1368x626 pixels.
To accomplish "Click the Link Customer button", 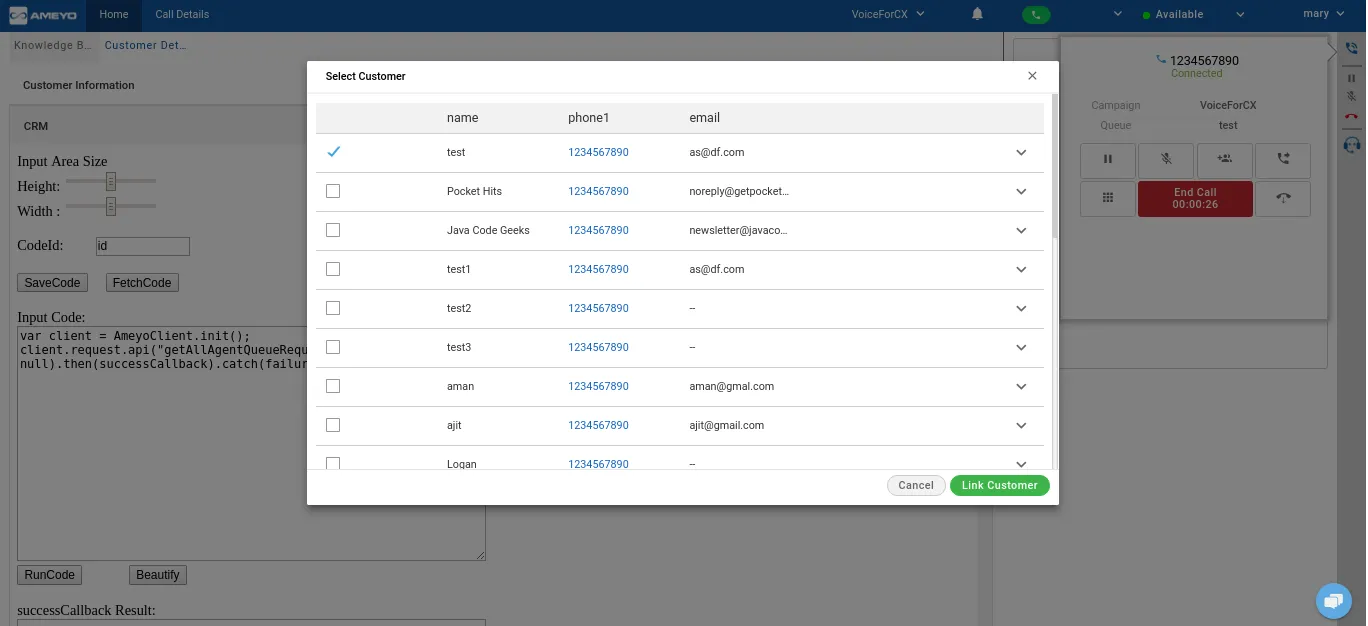I will point(1000,485).
